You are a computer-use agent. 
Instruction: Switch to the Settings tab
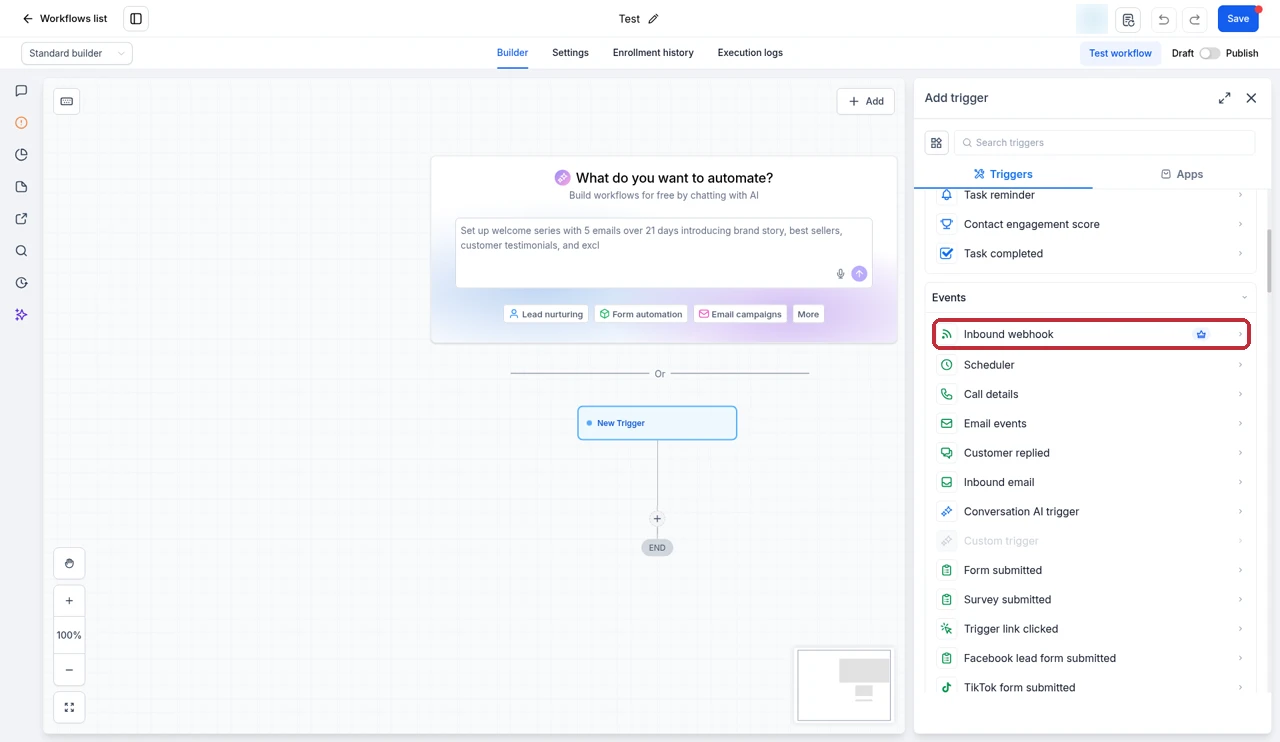click(570, 53)
